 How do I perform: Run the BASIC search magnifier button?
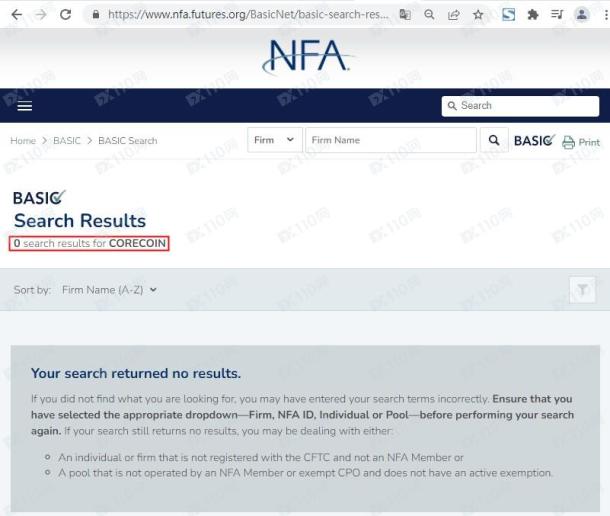point(494,140)
